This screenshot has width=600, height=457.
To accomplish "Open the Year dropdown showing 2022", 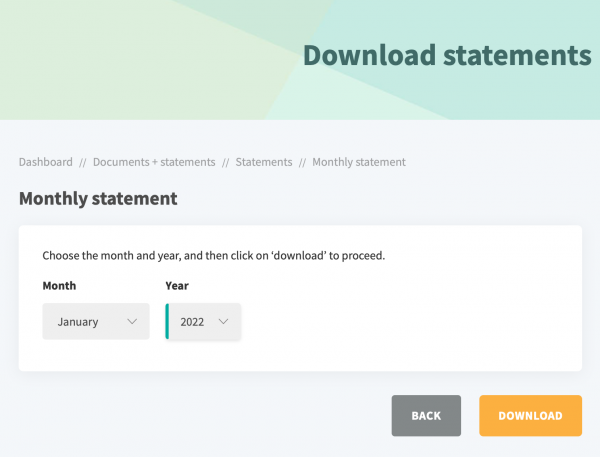I will (x=204, y=322).
